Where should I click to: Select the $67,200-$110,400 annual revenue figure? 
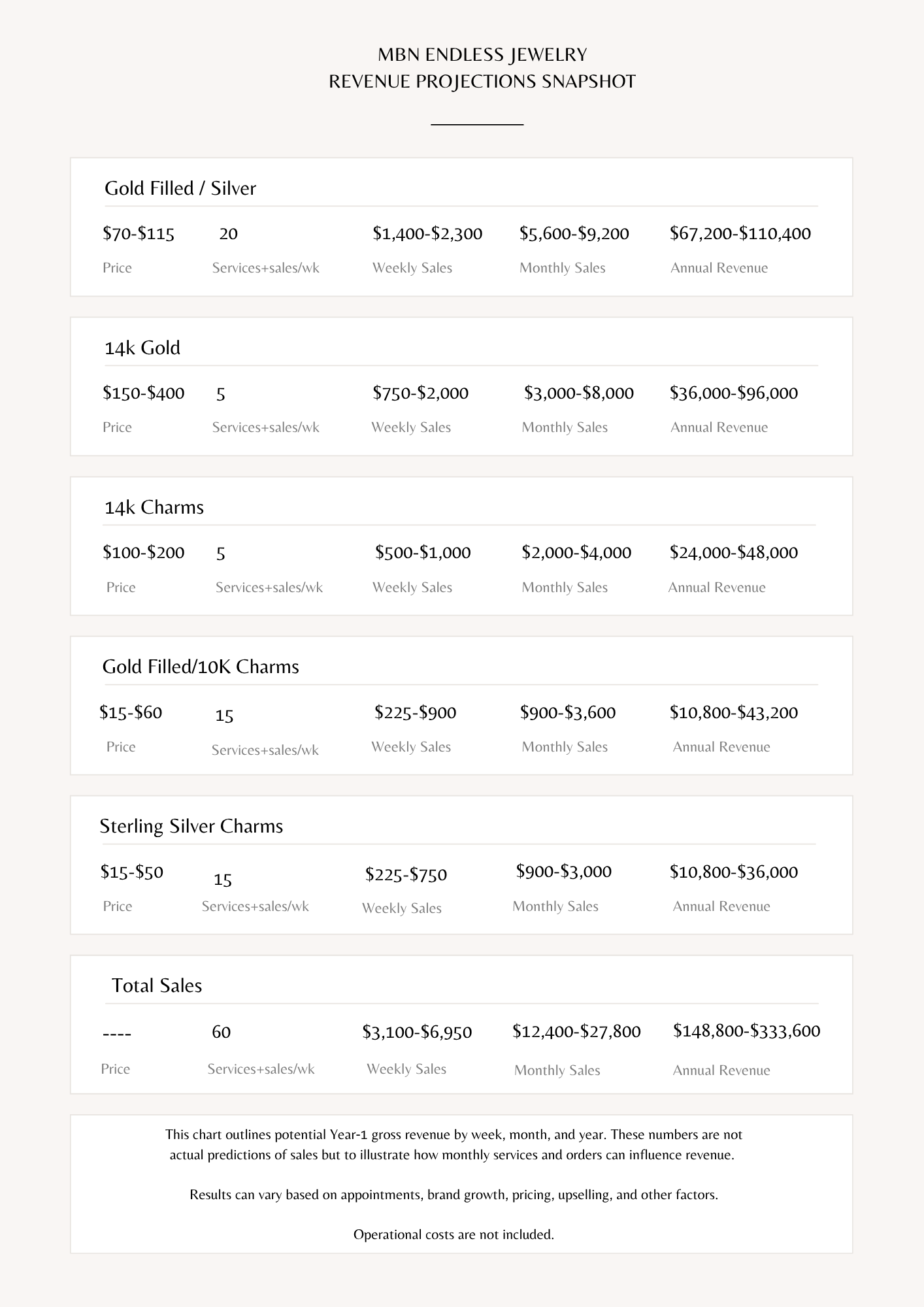pyautogui.click(x=740, y=233)
